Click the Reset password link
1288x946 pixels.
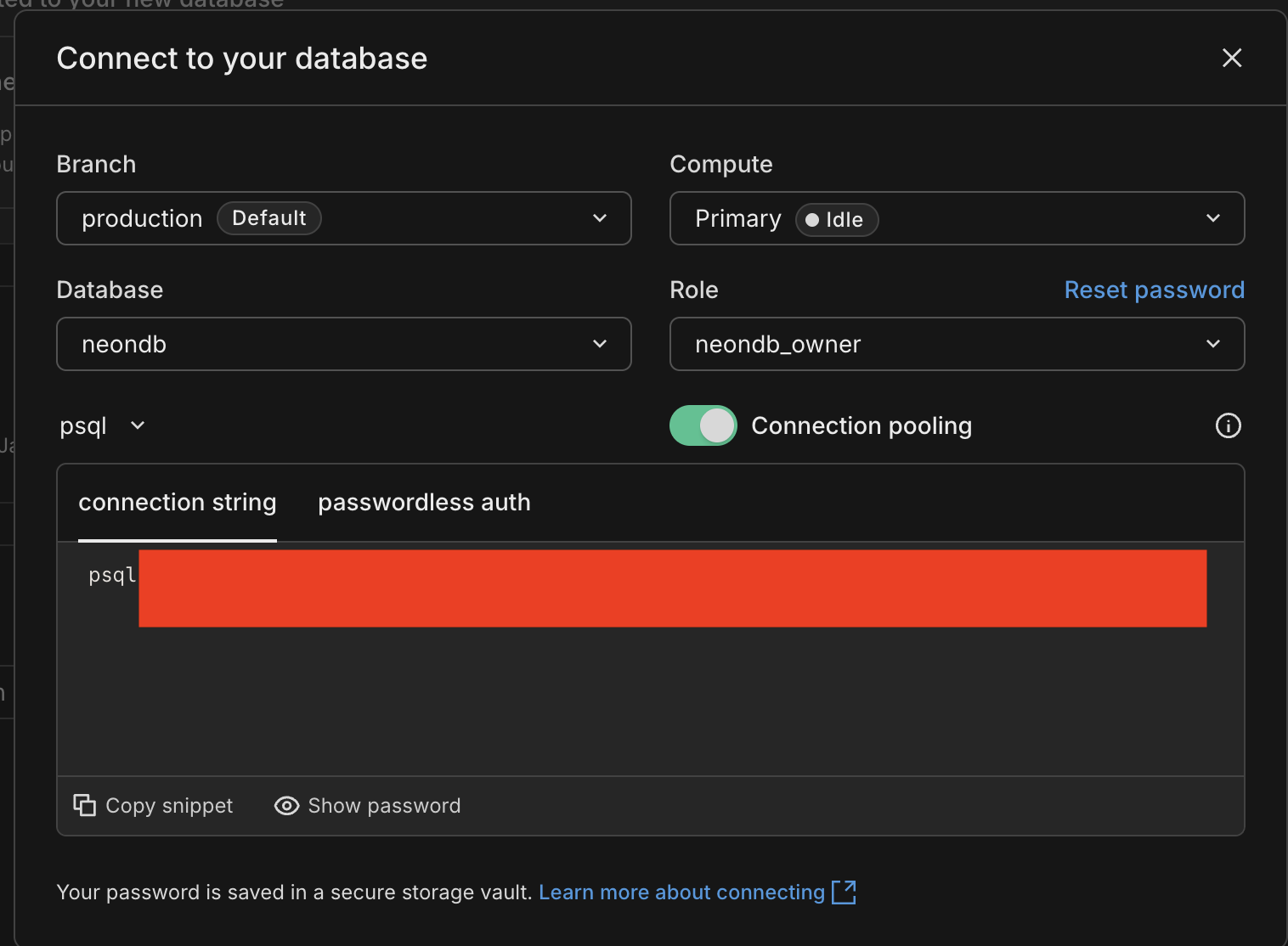[x=1154, y=290]
